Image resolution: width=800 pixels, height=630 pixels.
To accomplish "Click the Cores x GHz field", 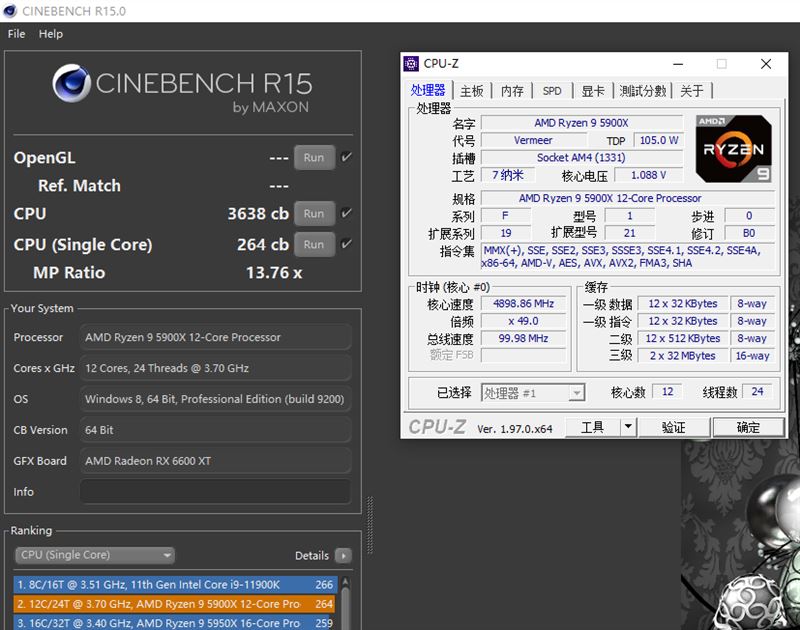I will click(215, 368).
